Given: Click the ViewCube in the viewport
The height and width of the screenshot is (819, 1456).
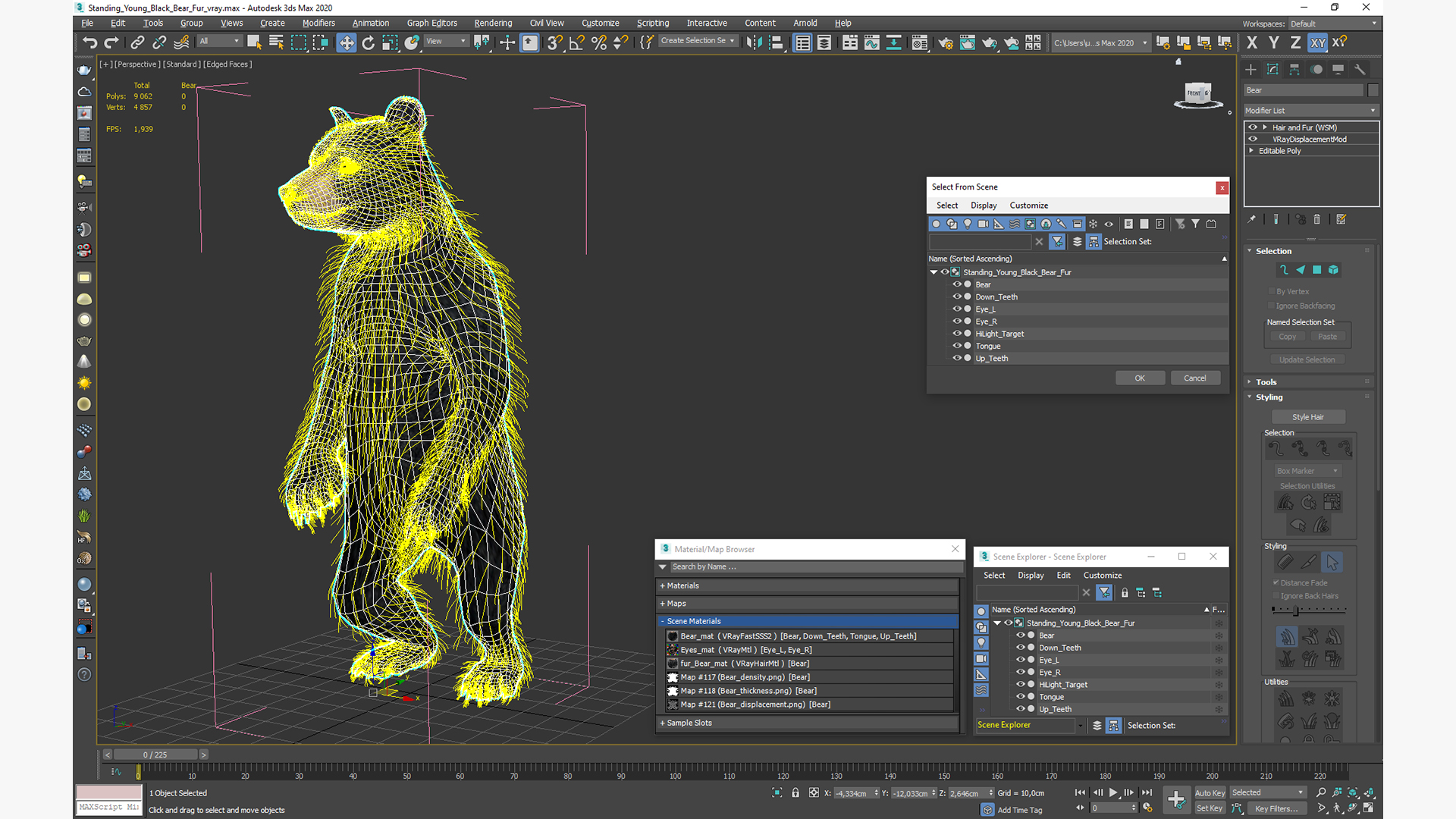Looking at the screenshot, I should click(x=1198, y=95).
